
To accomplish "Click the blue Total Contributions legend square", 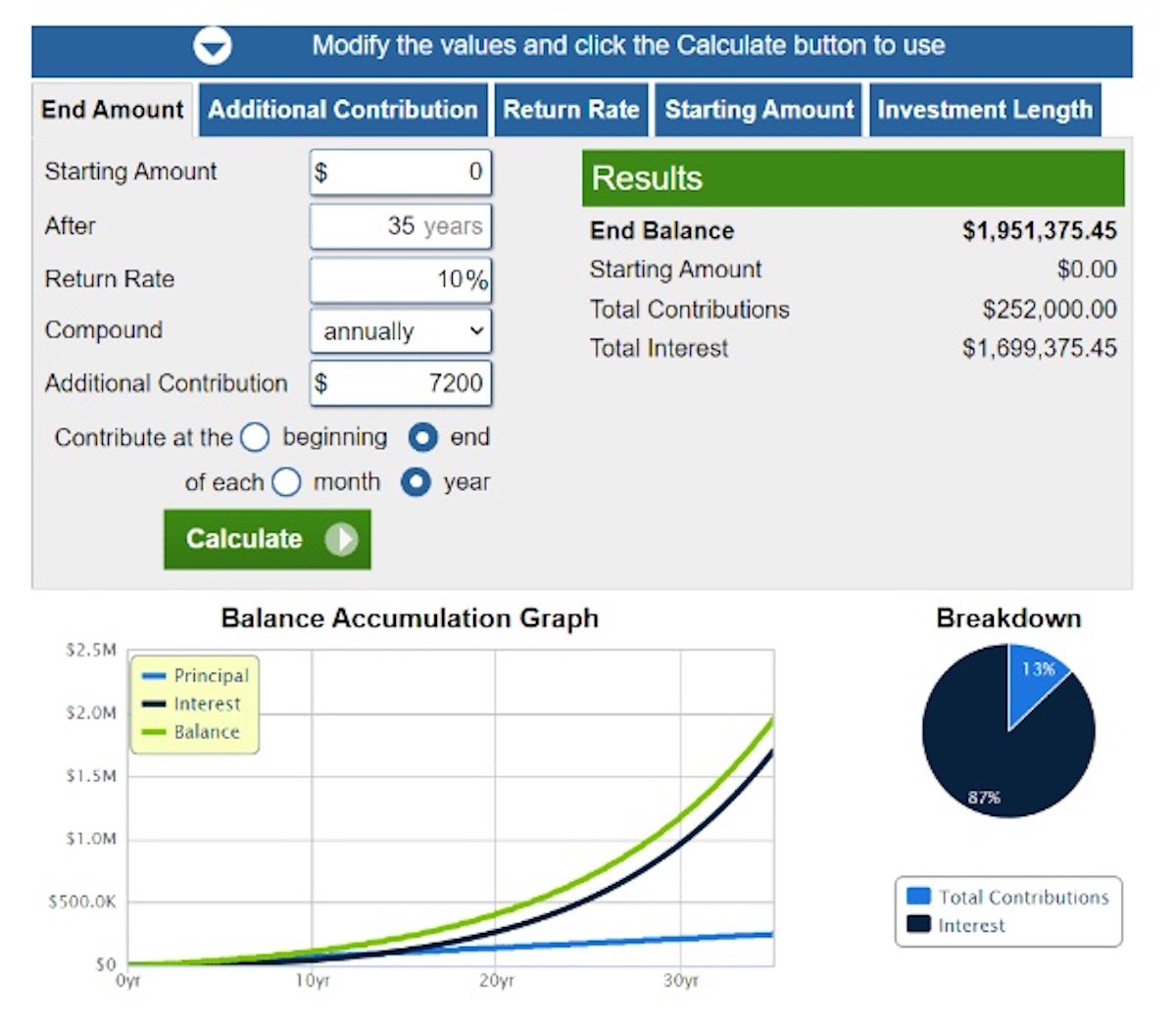I will (918, 897).
